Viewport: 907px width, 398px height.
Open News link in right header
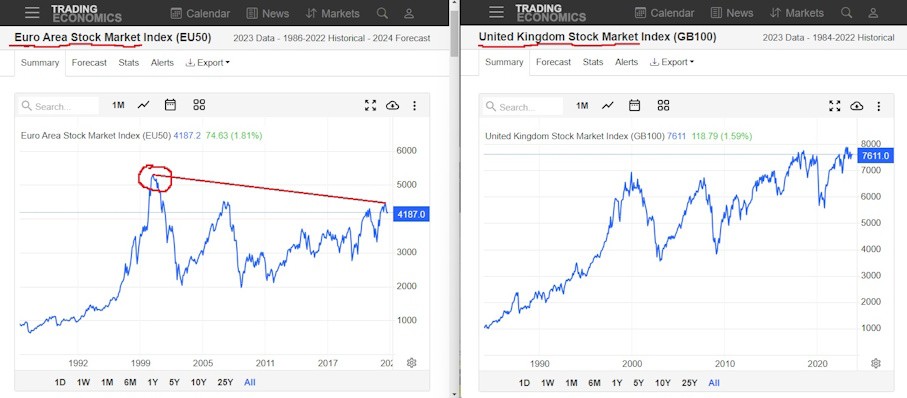click(732, 13)
